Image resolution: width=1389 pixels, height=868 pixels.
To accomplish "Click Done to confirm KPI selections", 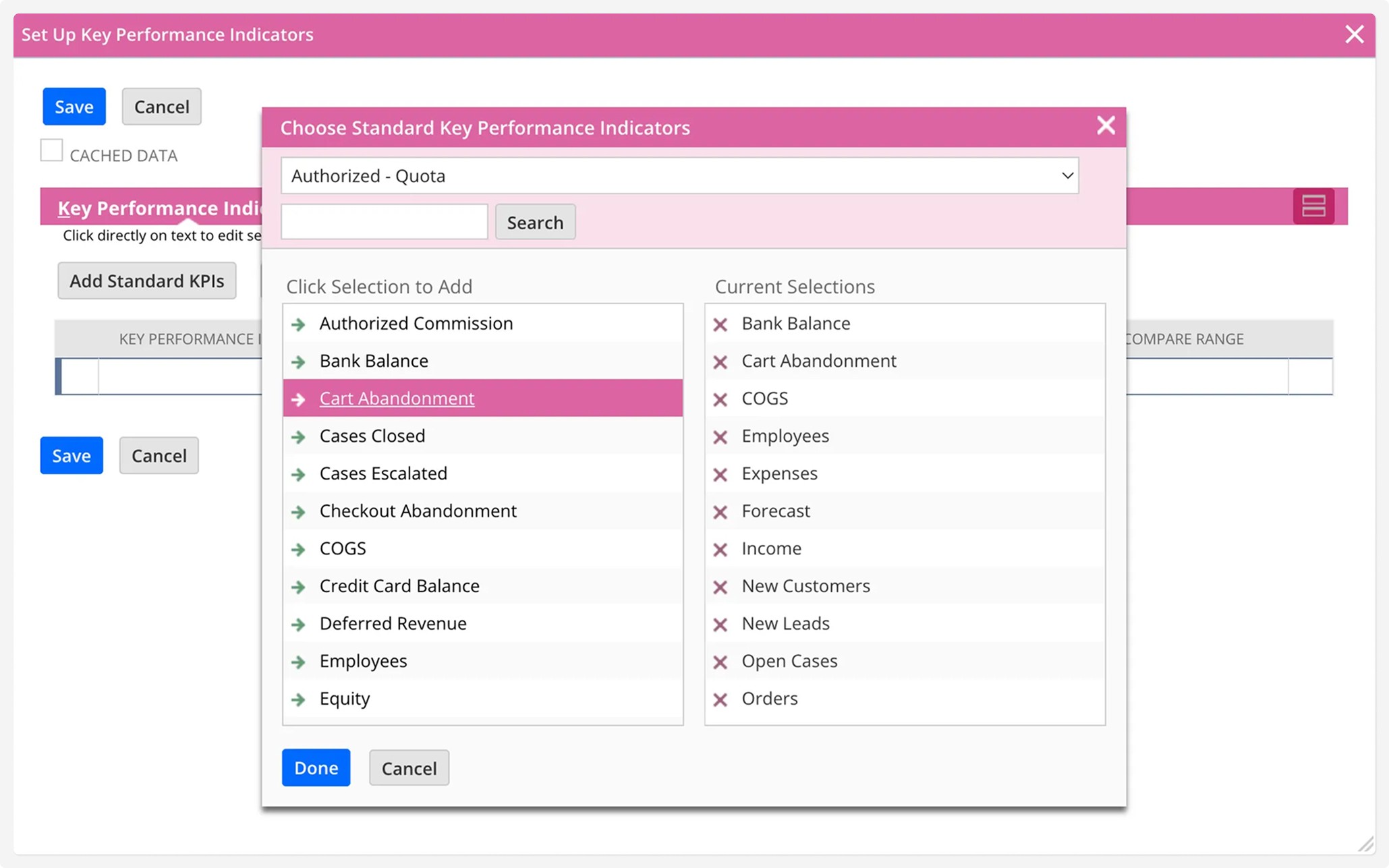I will 316,768.
